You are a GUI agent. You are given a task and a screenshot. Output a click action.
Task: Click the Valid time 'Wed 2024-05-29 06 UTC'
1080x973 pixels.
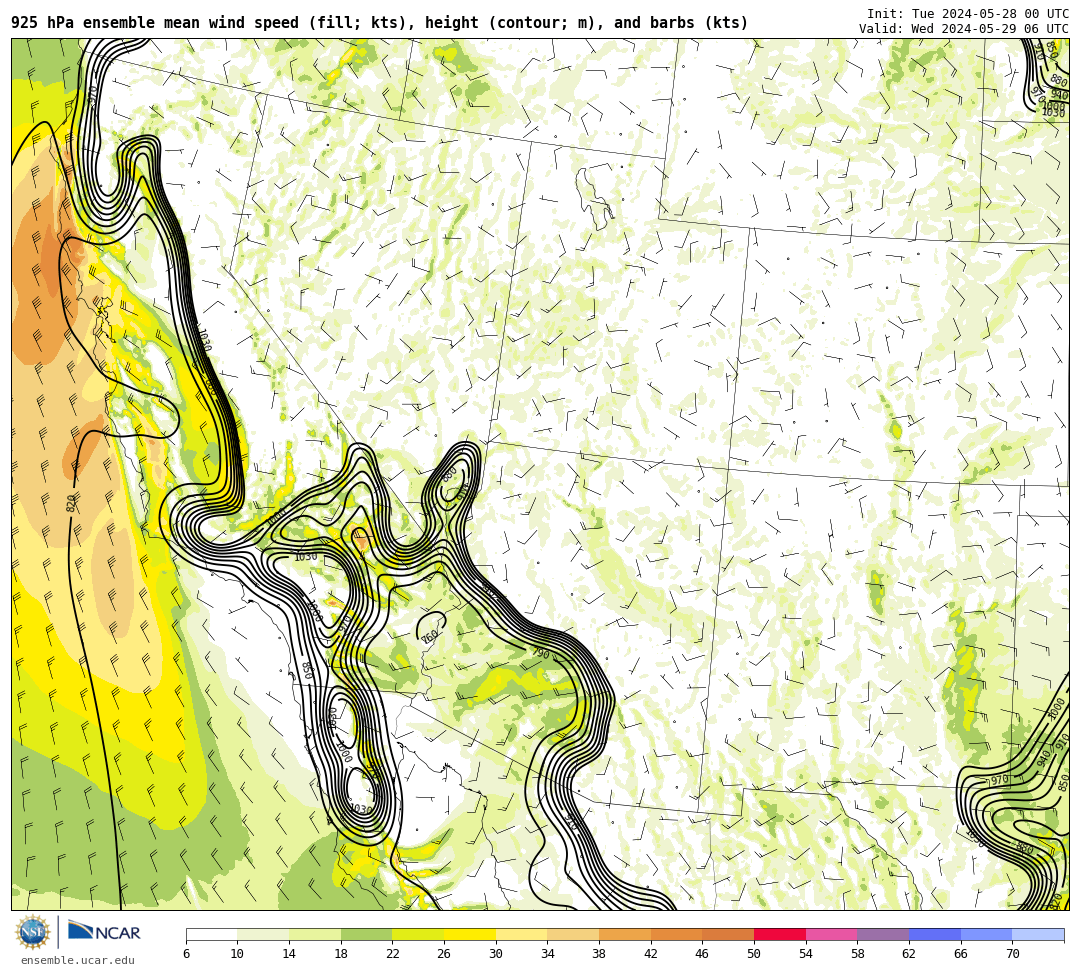(x=990, y=29)
